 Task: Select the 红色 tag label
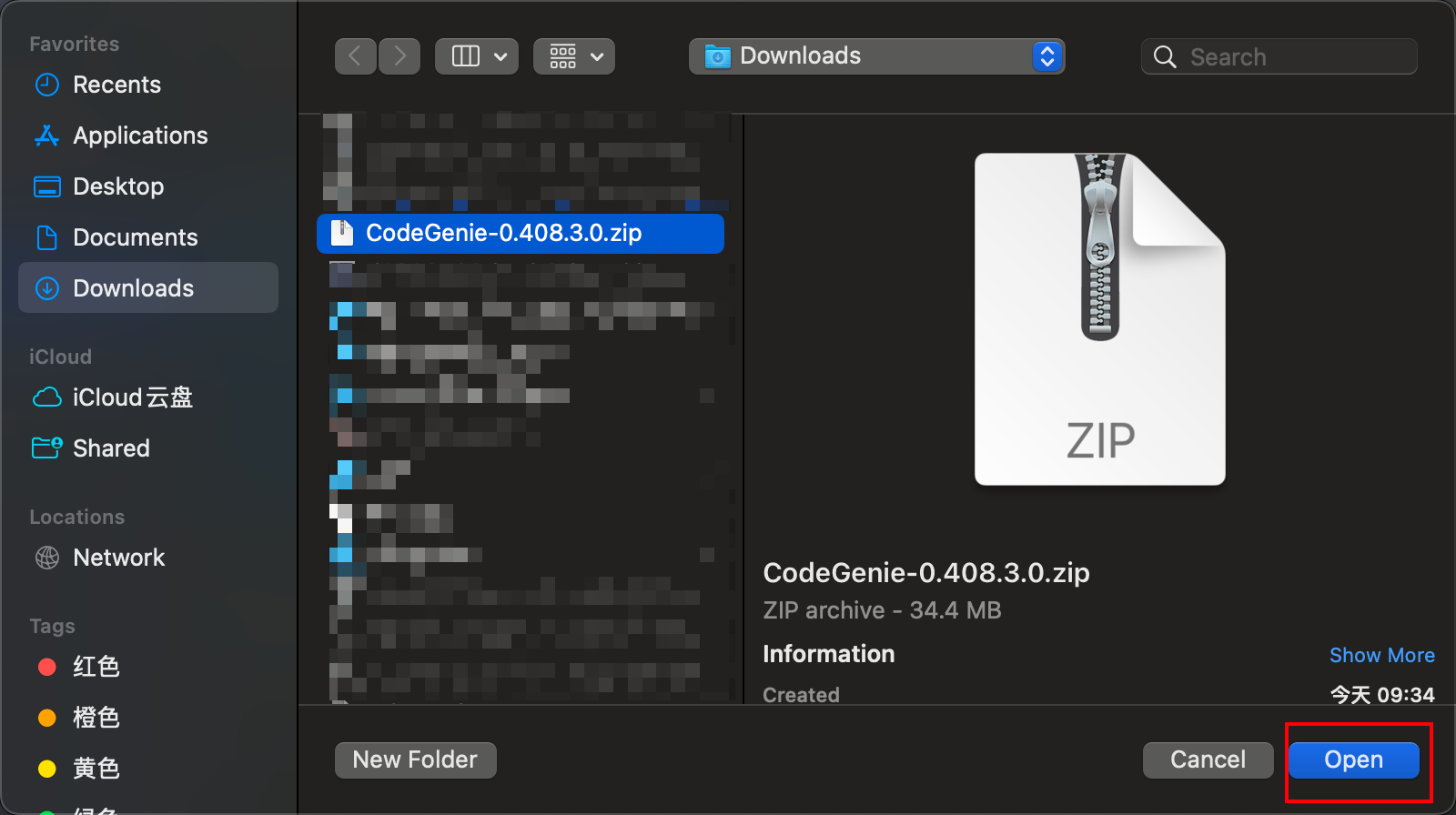click(x=96, y=667)
